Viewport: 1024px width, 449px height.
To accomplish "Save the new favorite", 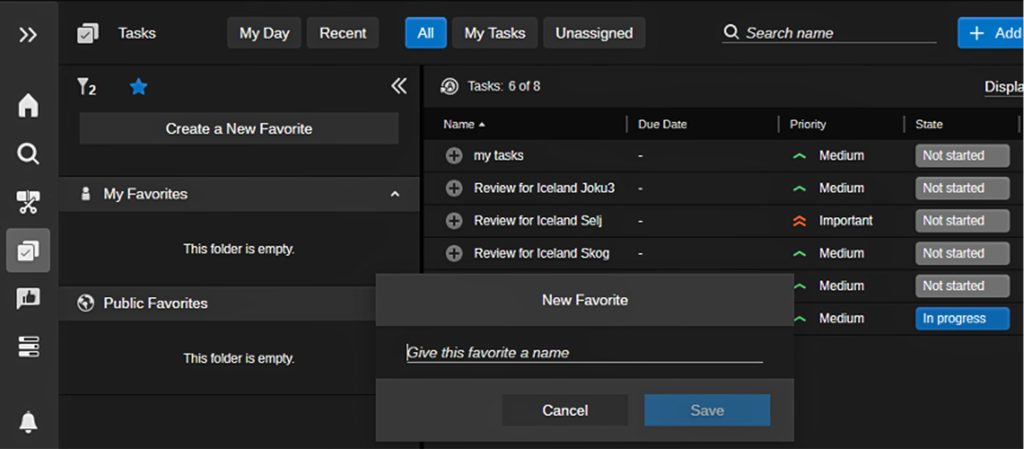I will click(x=707, y=410).
